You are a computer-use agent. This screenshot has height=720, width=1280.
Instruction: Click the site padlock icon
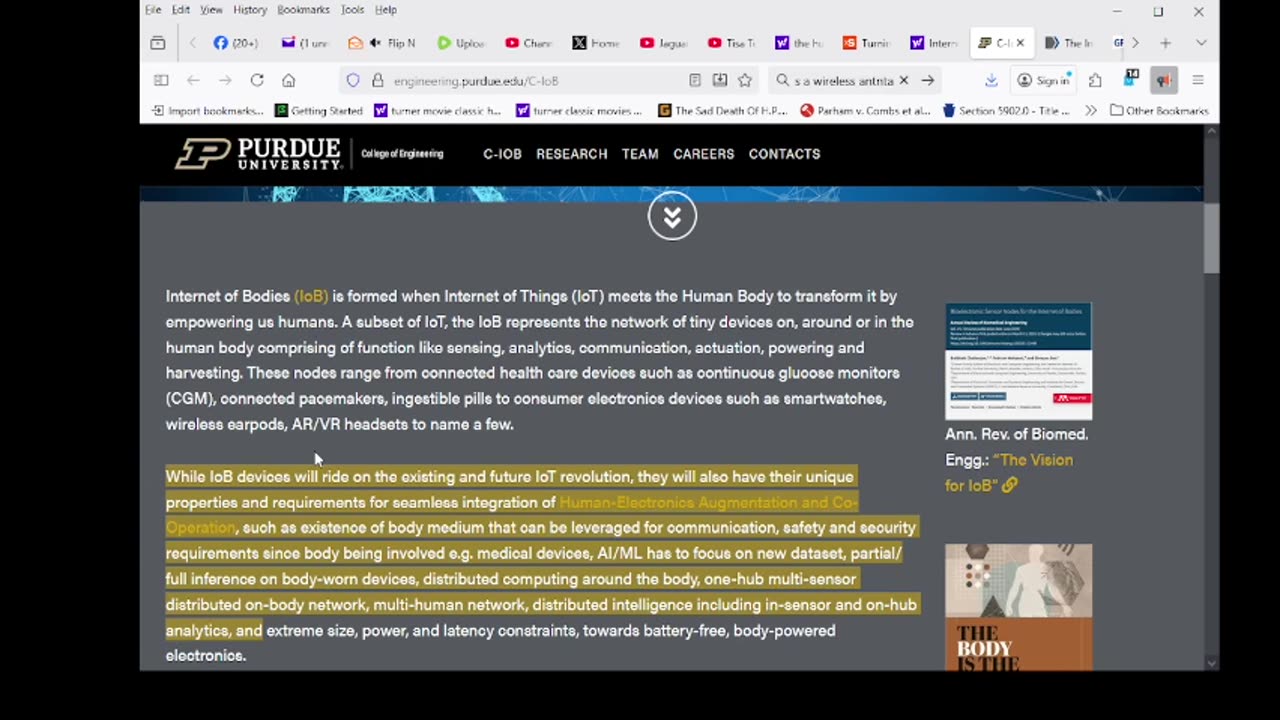click(377, 80)
